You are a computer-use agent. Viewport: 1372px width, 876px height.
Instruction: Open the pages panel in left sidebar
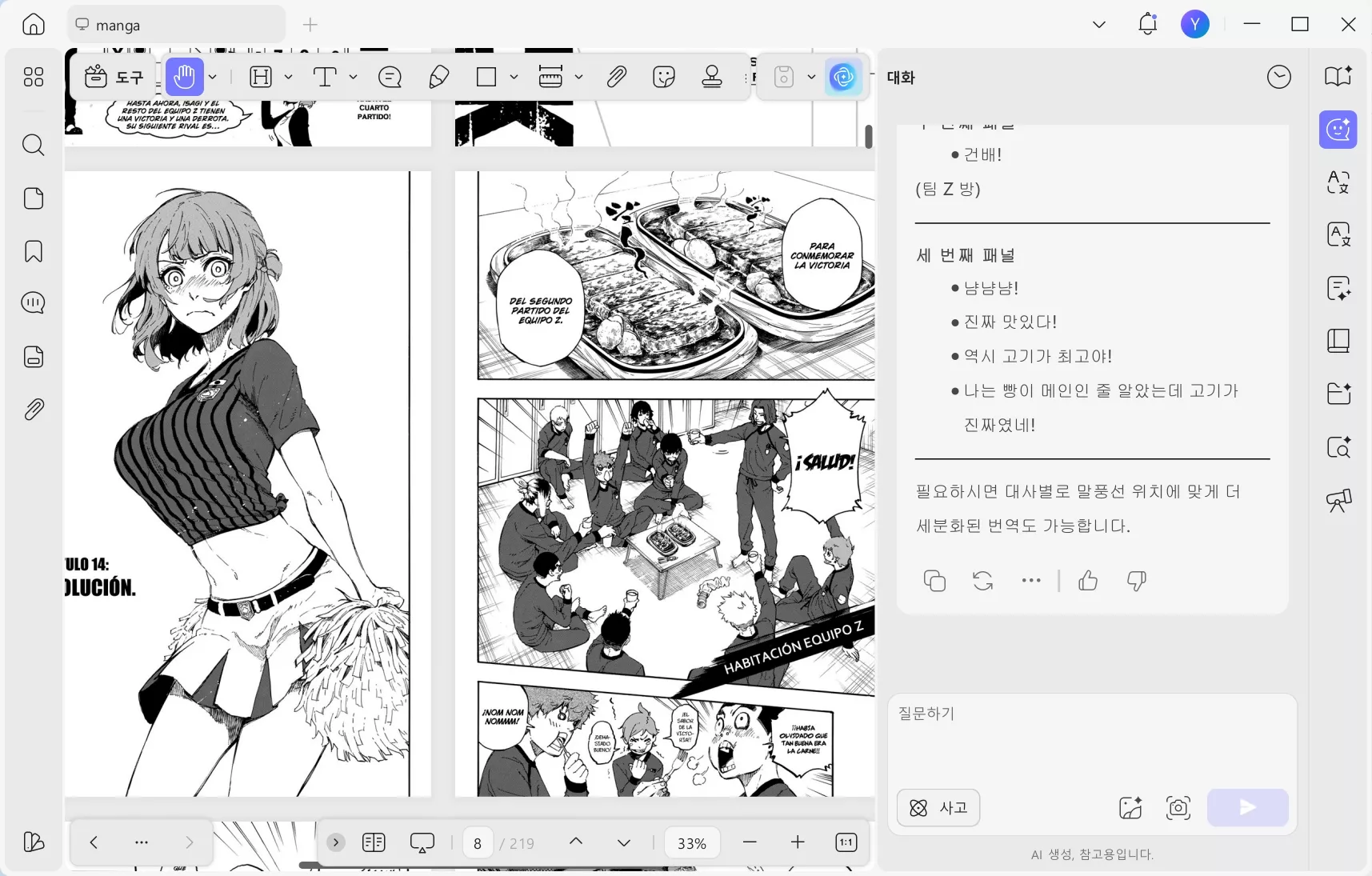point(34,198)
